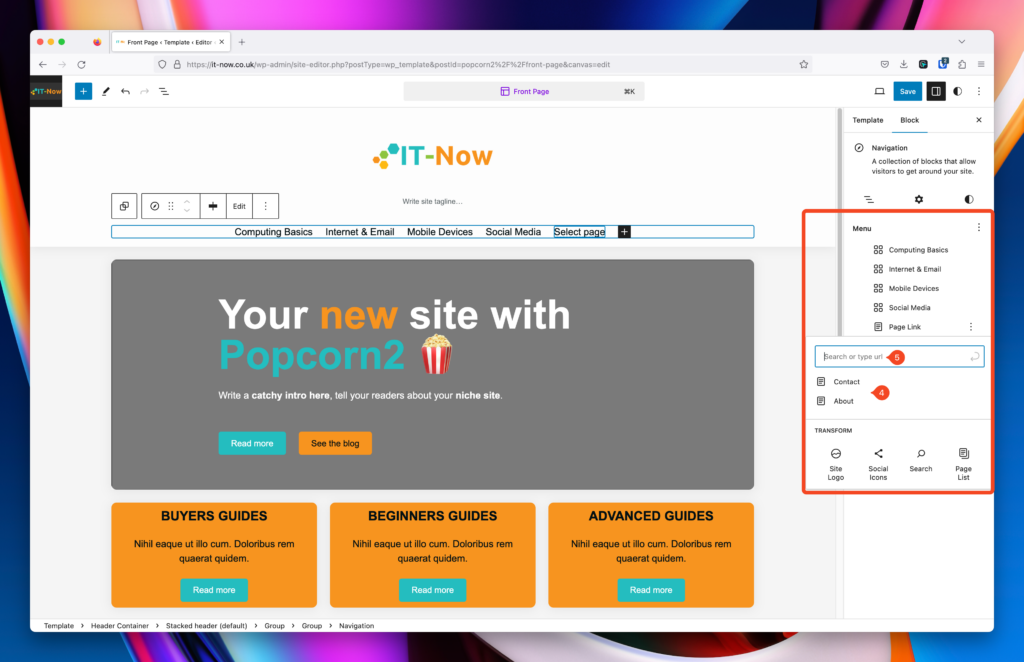This screenshot has height=662, width=1024.
Task: Select Social Media in the Menu list
Action: [909, 307]
